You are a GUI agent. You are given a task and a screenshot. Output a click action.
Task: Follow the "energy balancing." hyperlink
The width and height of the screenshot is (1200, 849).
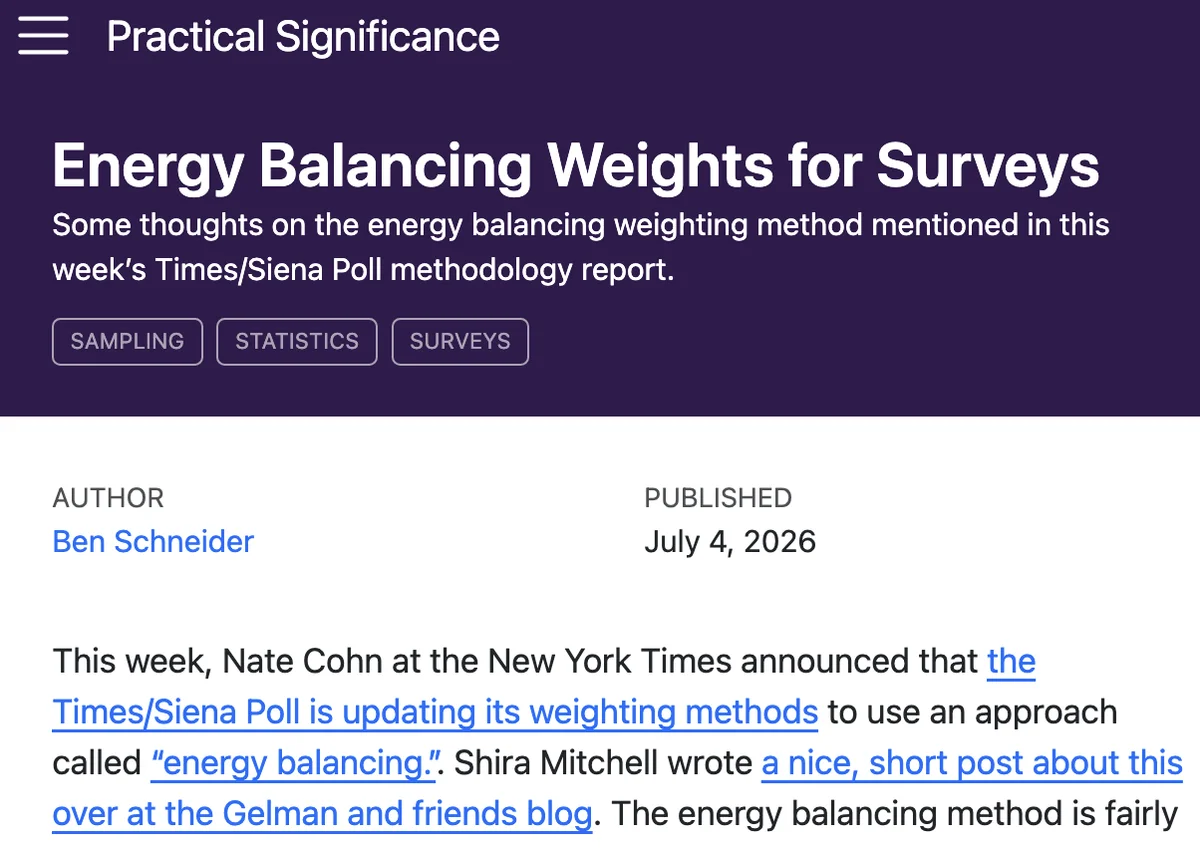pos(297,763)
